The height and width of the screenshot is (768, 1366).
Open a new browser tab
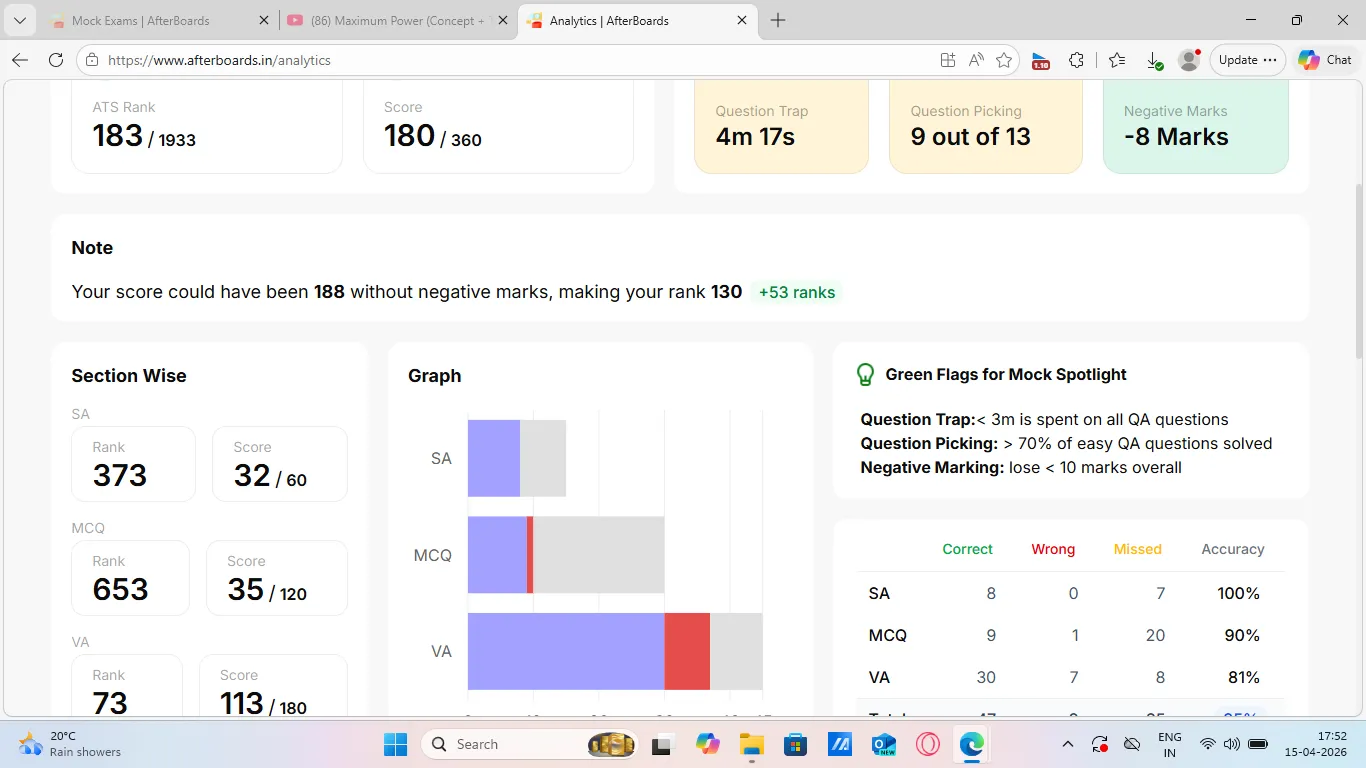tap(778, 20)
